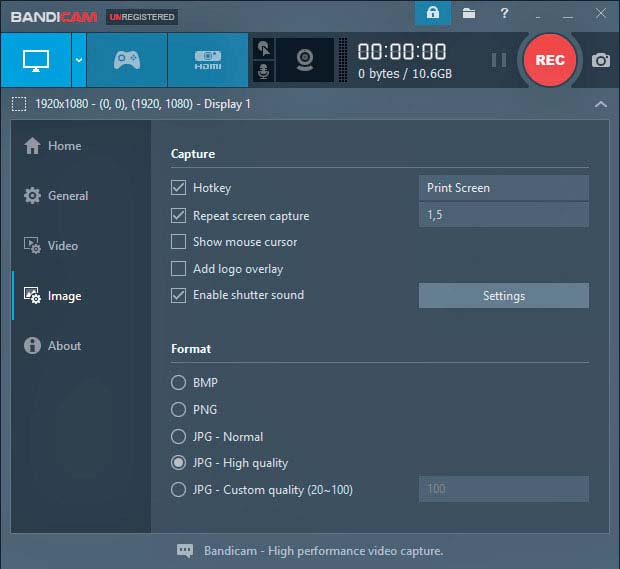
Task: Open logo overlay Settings button
Action: (504, 296)
